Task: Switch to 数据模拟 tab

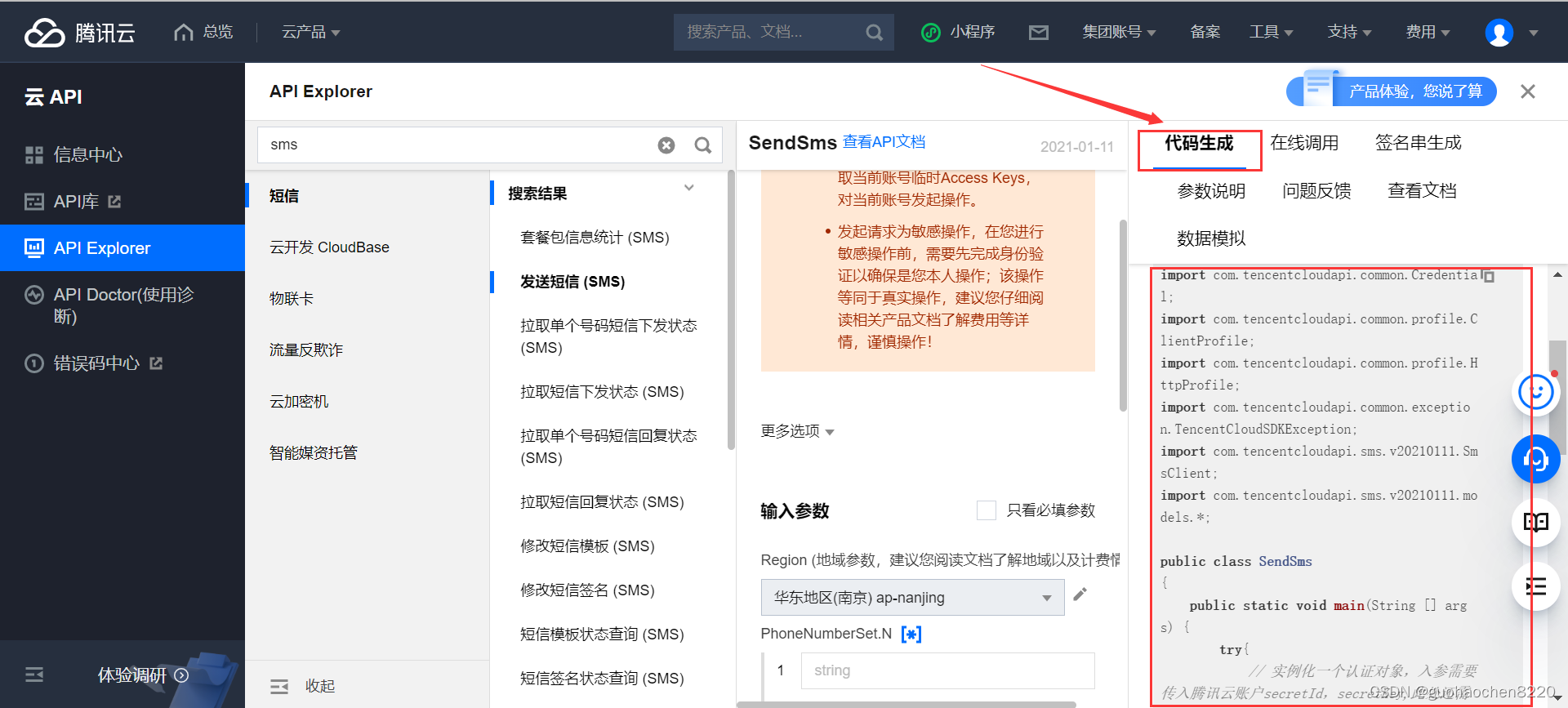Action: tap(1211, 238)
